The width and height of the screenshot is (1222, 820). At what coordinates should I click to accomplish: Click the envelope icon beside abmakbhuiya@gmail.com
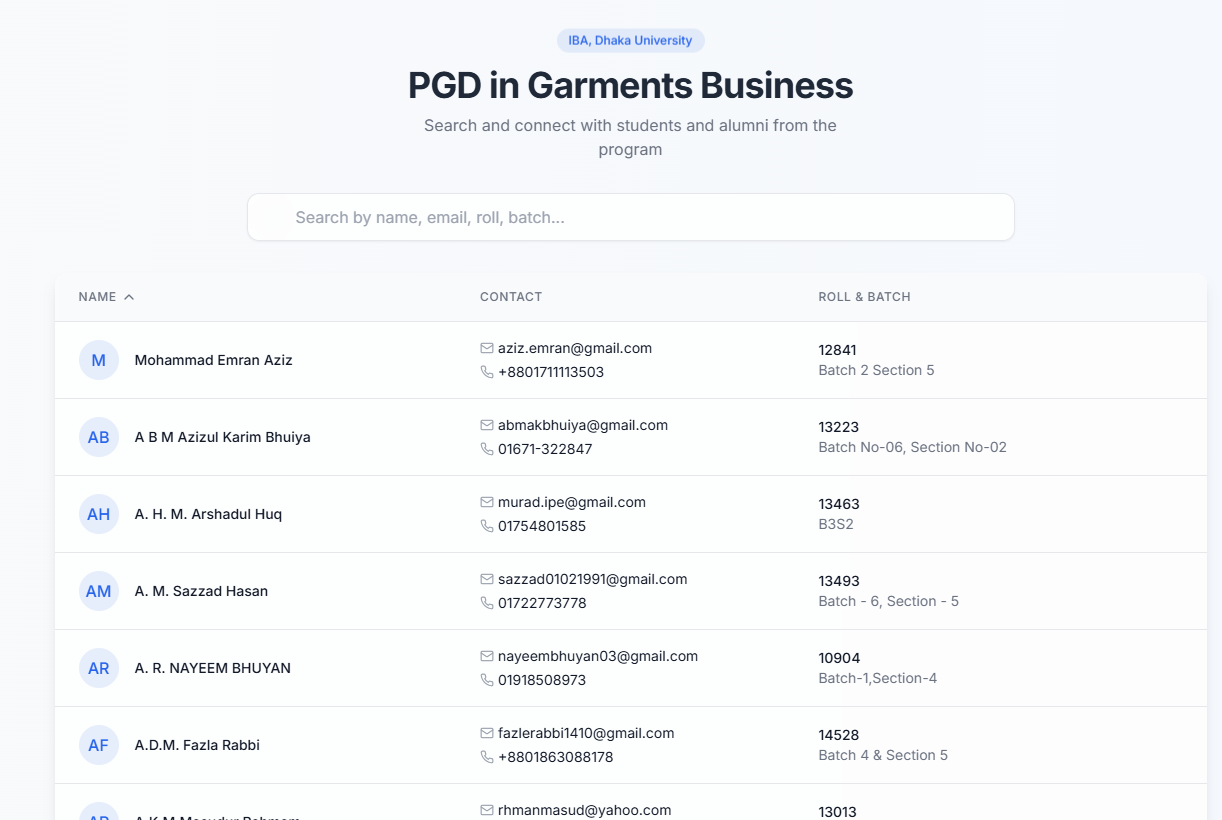487,425
